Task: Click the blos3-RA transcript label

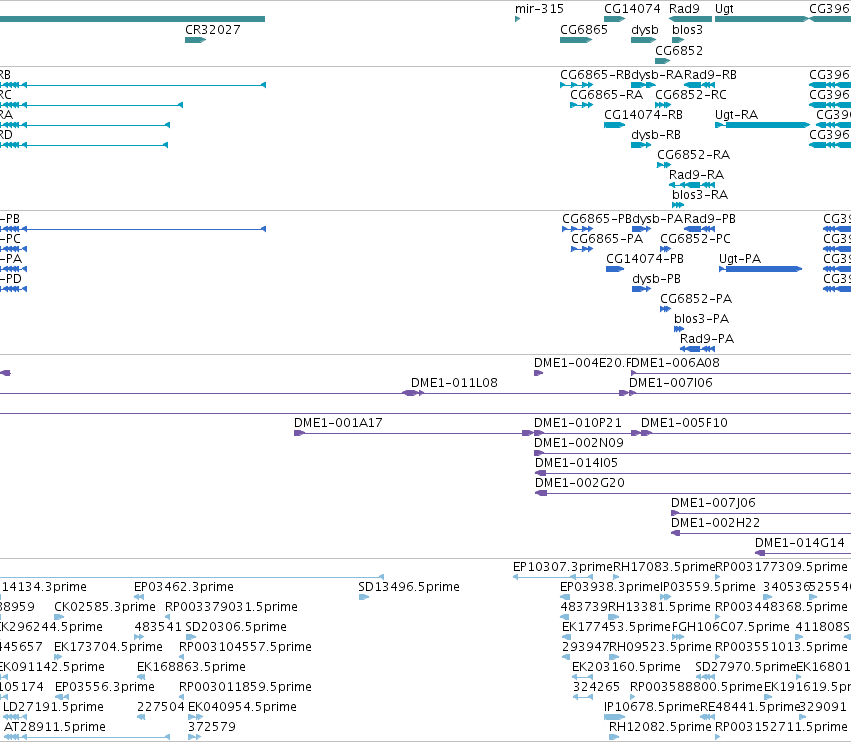Action: (700, 195)
